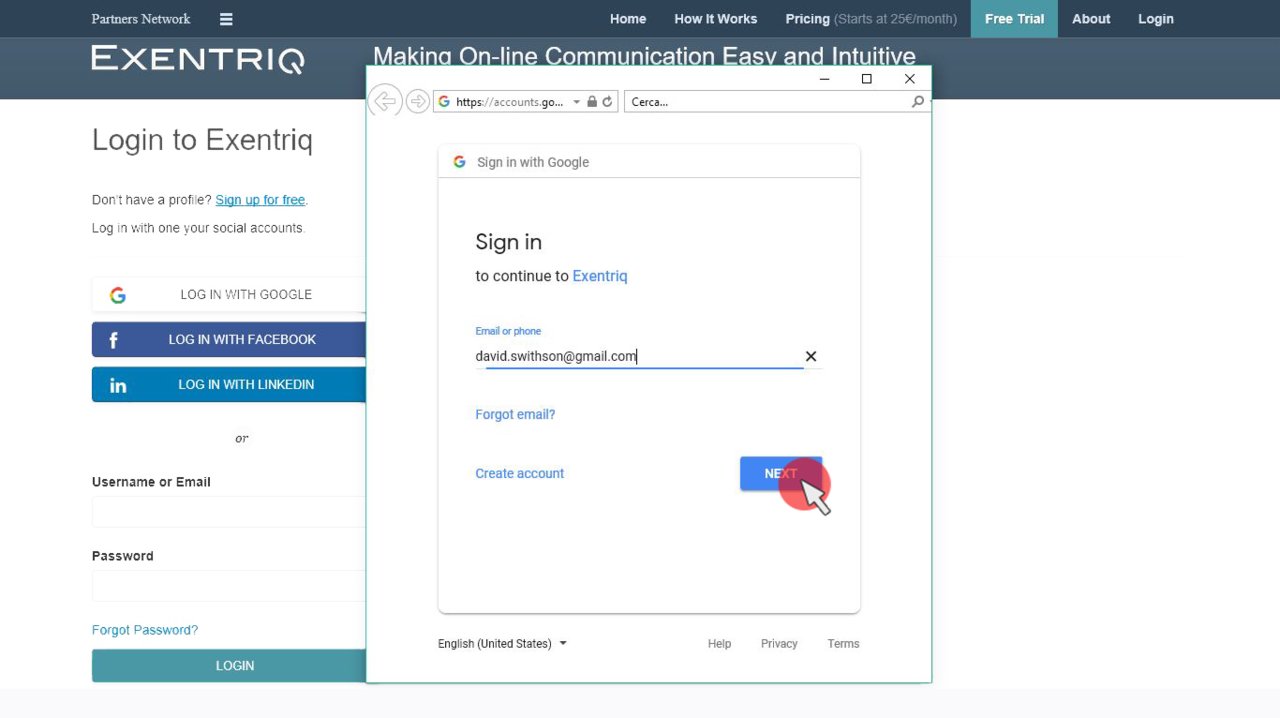Minimize the Google sign-in popup window
The width and height of the screenshot is (1280, 718).
(825, 78)
